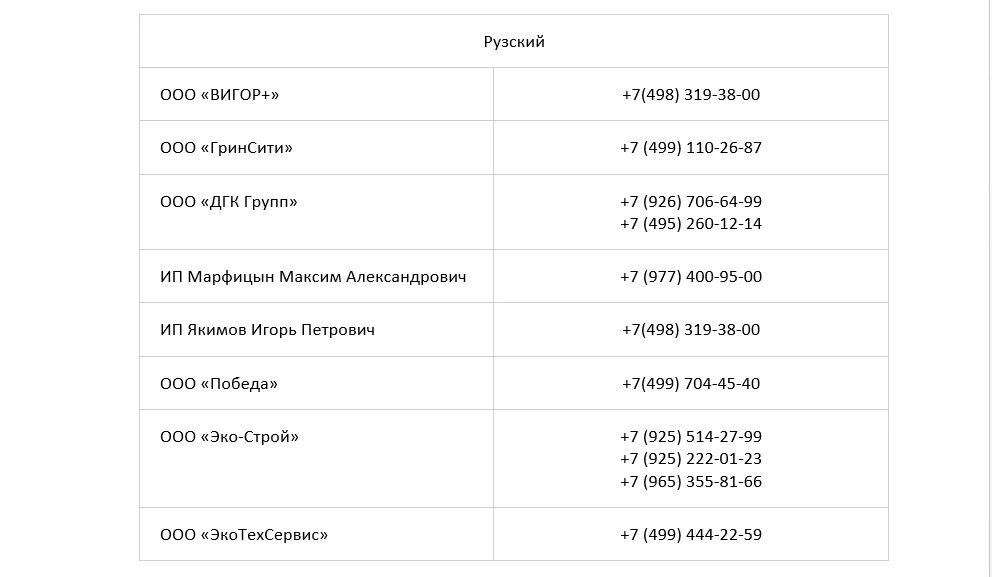Select ИП Марфицын Максим Александрович entry

coord(313,277)
